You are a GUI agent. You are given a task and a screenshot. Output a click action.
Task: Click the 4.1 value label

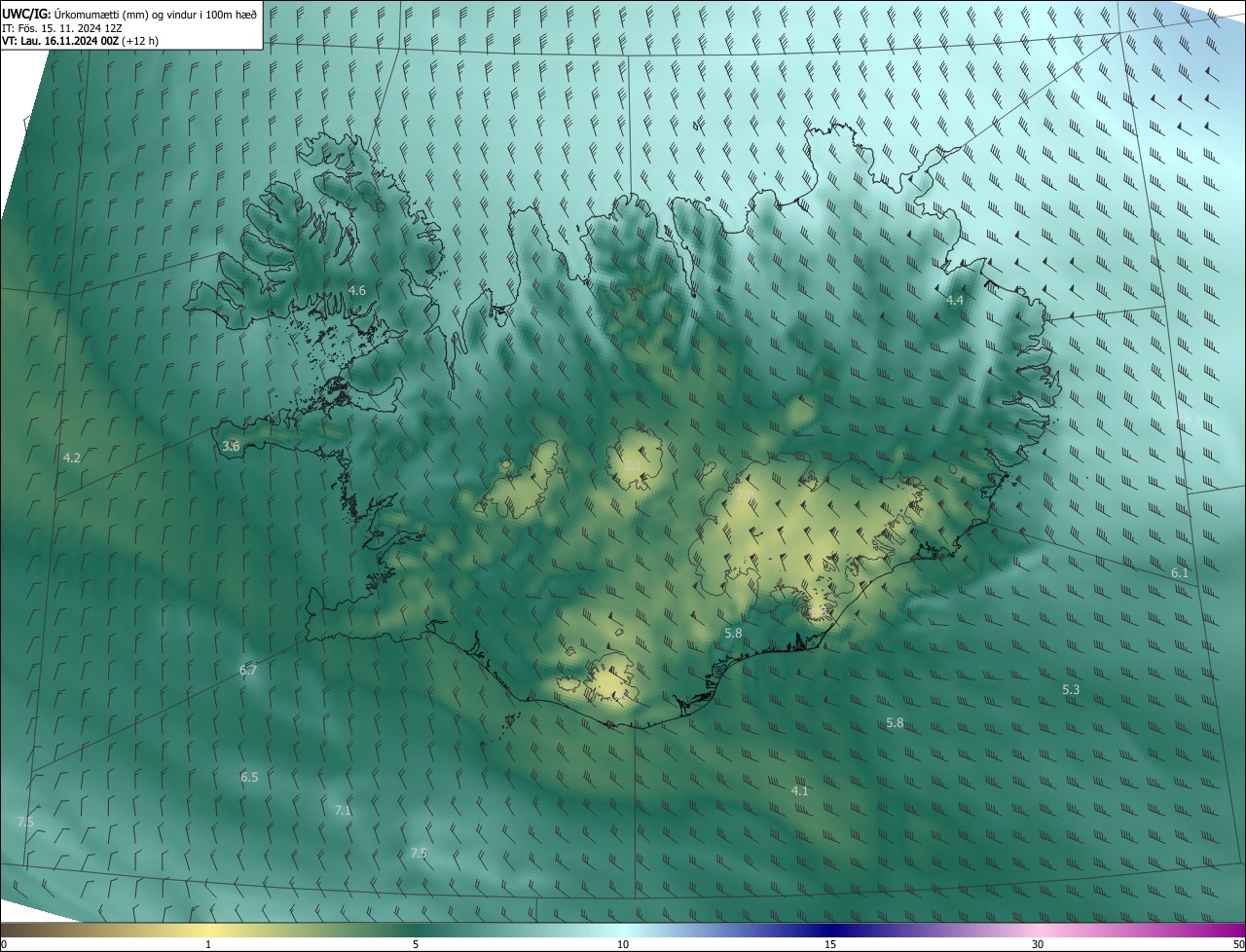click(800, 791)
